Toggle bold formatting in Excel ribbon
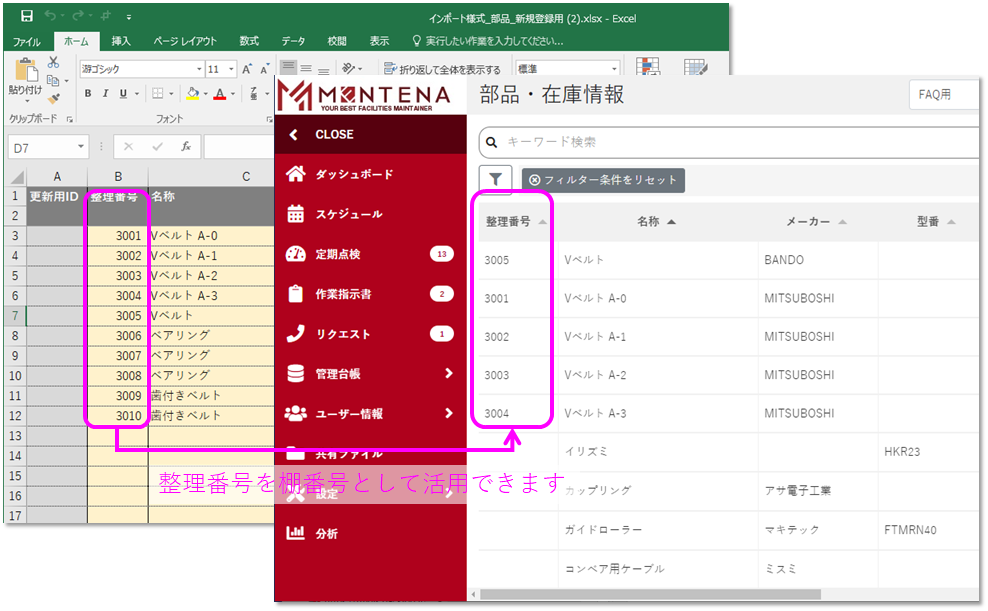This screenshot has width=988, height=611. click(88, 94)
